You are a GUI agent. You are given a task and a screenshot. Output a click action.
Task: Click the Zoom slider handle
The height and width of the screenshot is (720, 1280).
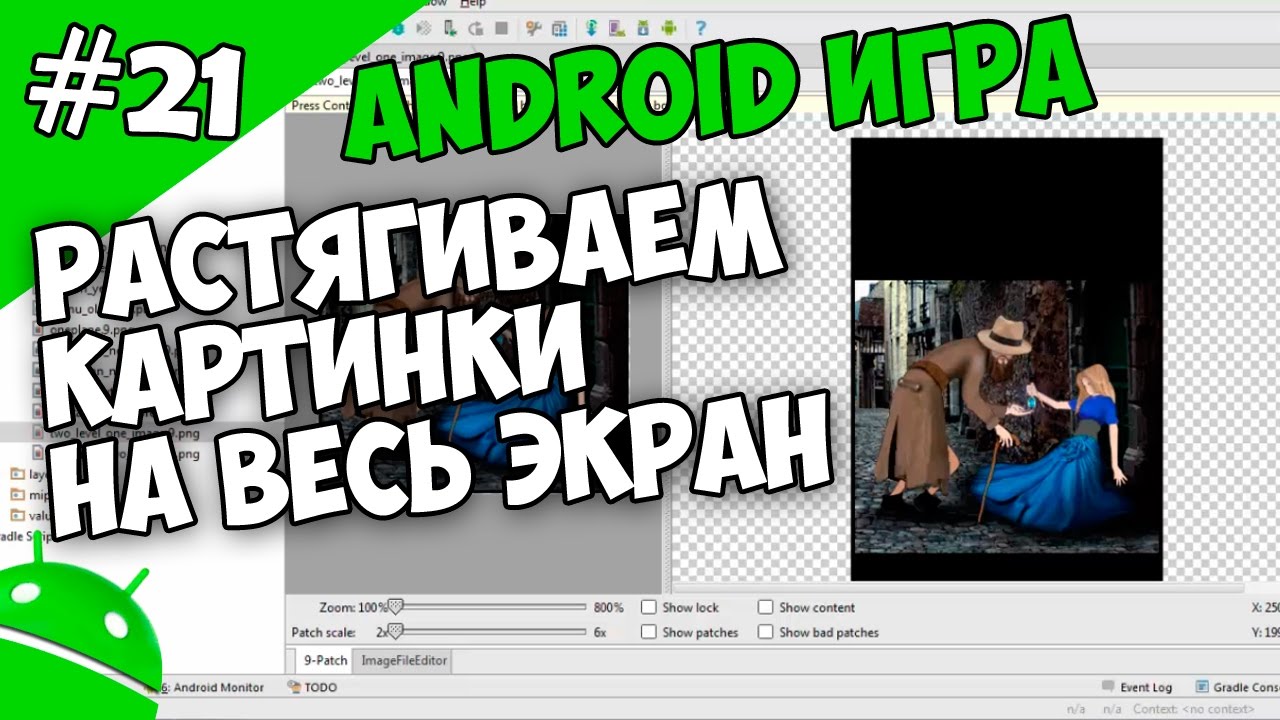coord(395,606)
